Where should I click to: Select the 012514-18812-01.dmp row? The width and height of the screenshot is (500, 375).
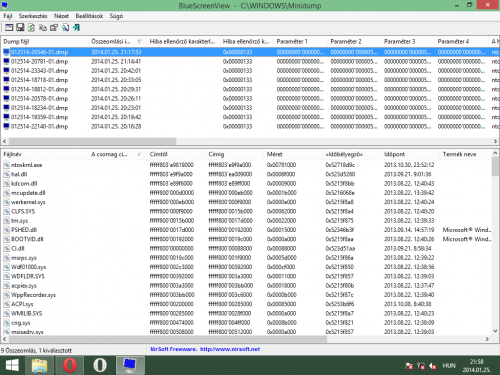pos(250,89)
